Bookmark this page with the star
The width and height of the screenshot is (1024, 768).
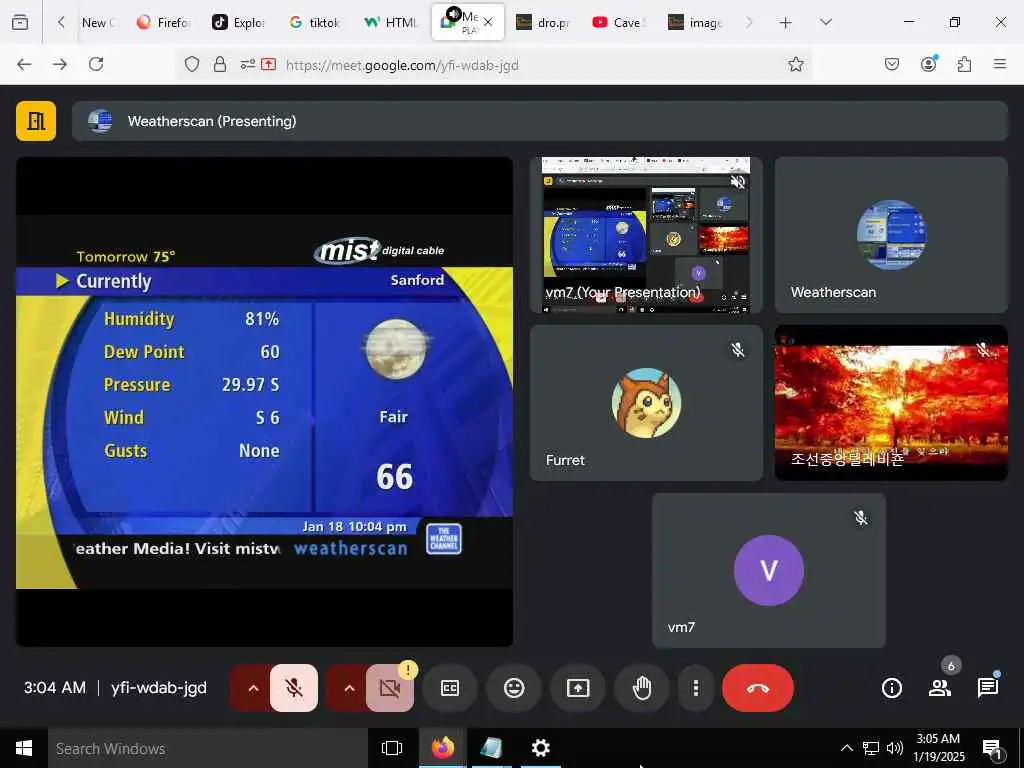795,64
